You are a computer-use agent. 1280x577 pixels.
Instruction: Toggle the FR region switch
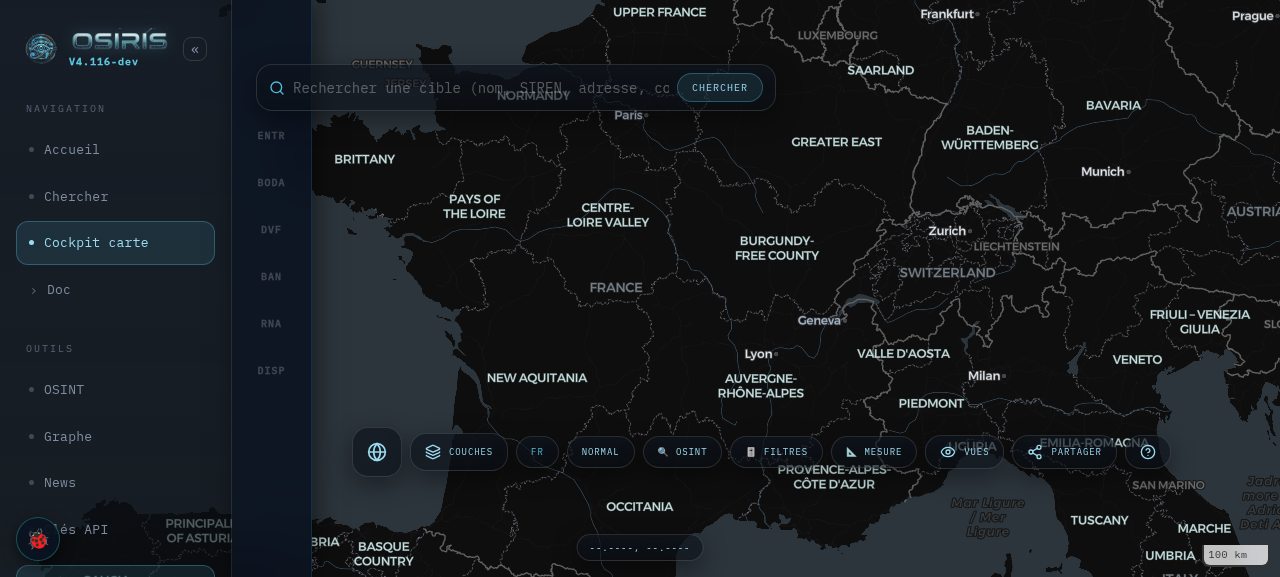[x=537, y=452]
